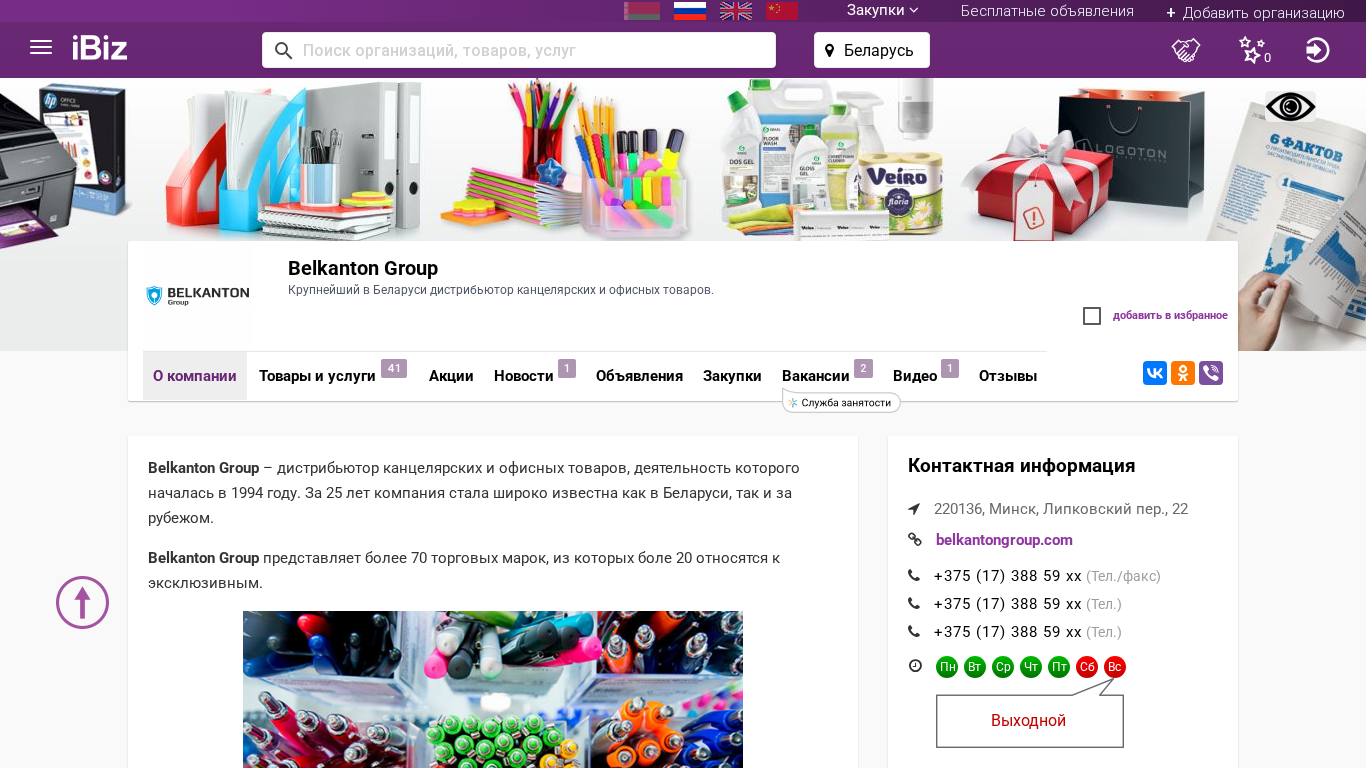The height and width of the screenshot is (768, 1366).
Task: Click the 'Выходной' tooltip text
Action: tap(1028, 721)
